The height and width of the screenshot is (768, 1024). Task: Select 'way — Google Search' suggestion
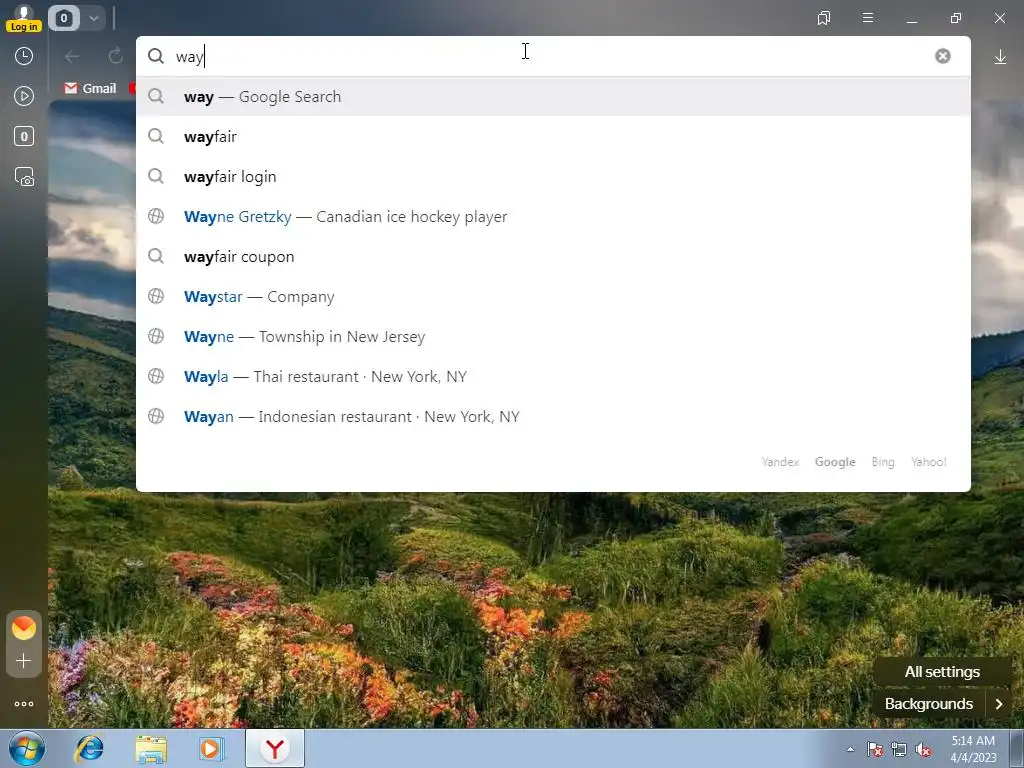(x=553, y=97)
